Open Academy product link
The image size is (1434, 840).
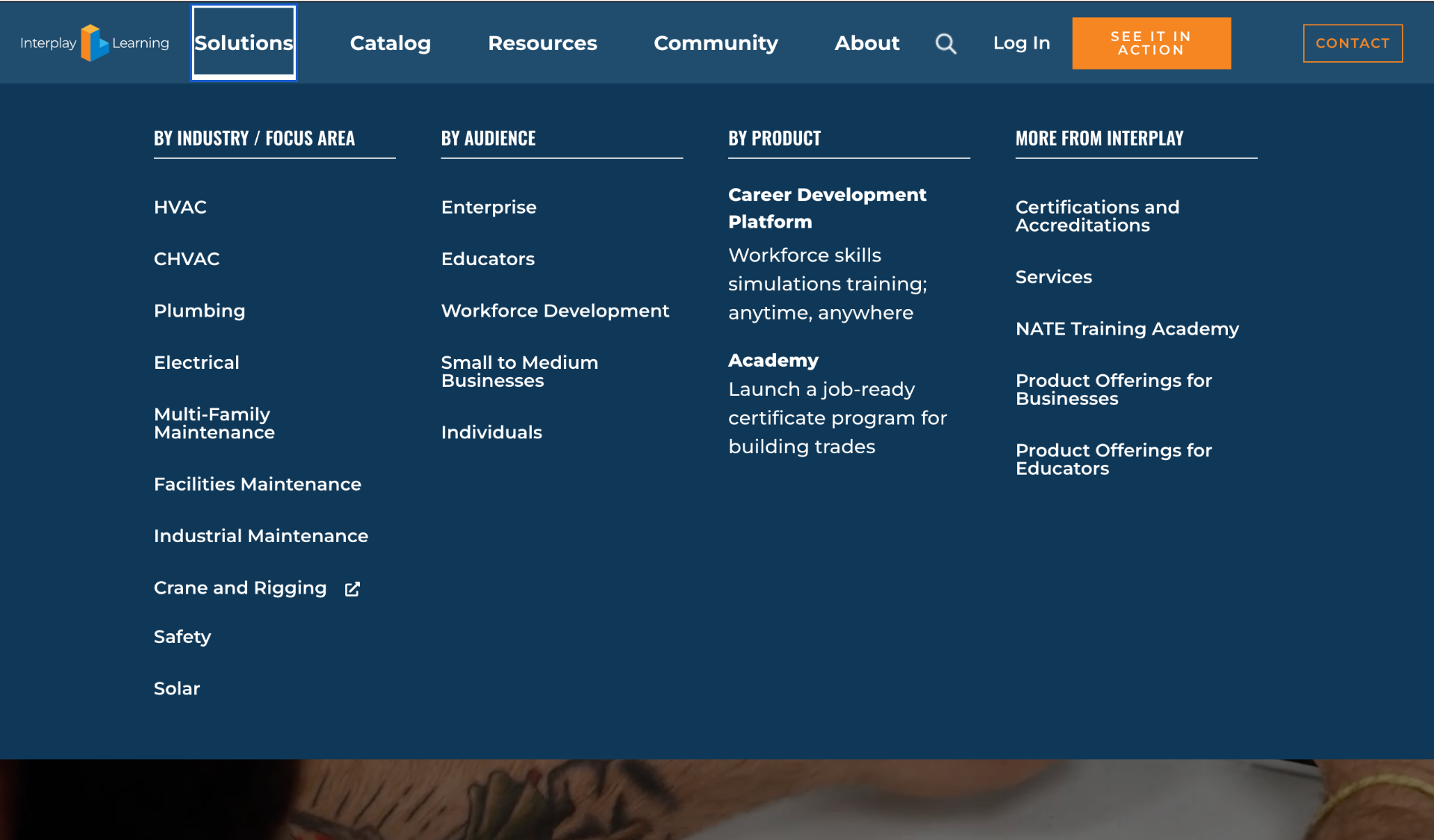tap(773, 361)
